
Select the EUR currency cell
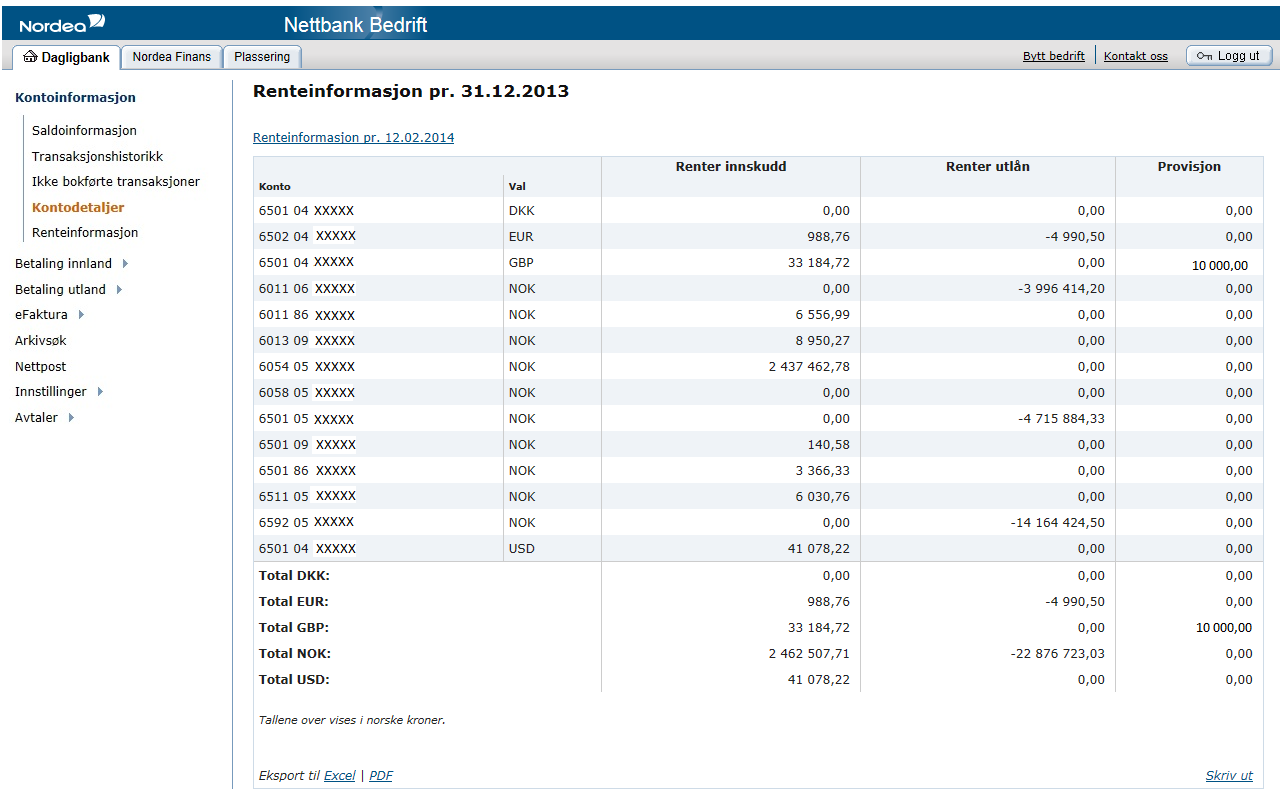[521, 237]
